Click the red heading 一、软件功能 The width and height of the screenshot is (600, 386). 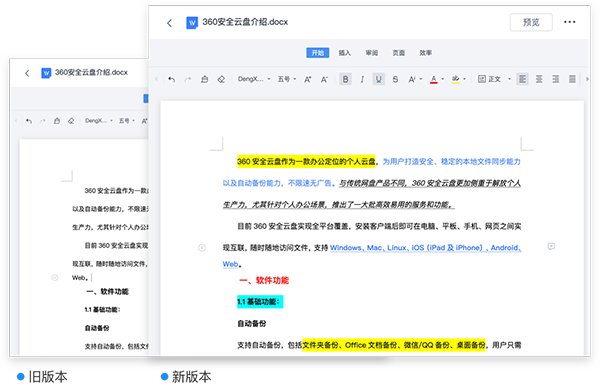point(264,280)
